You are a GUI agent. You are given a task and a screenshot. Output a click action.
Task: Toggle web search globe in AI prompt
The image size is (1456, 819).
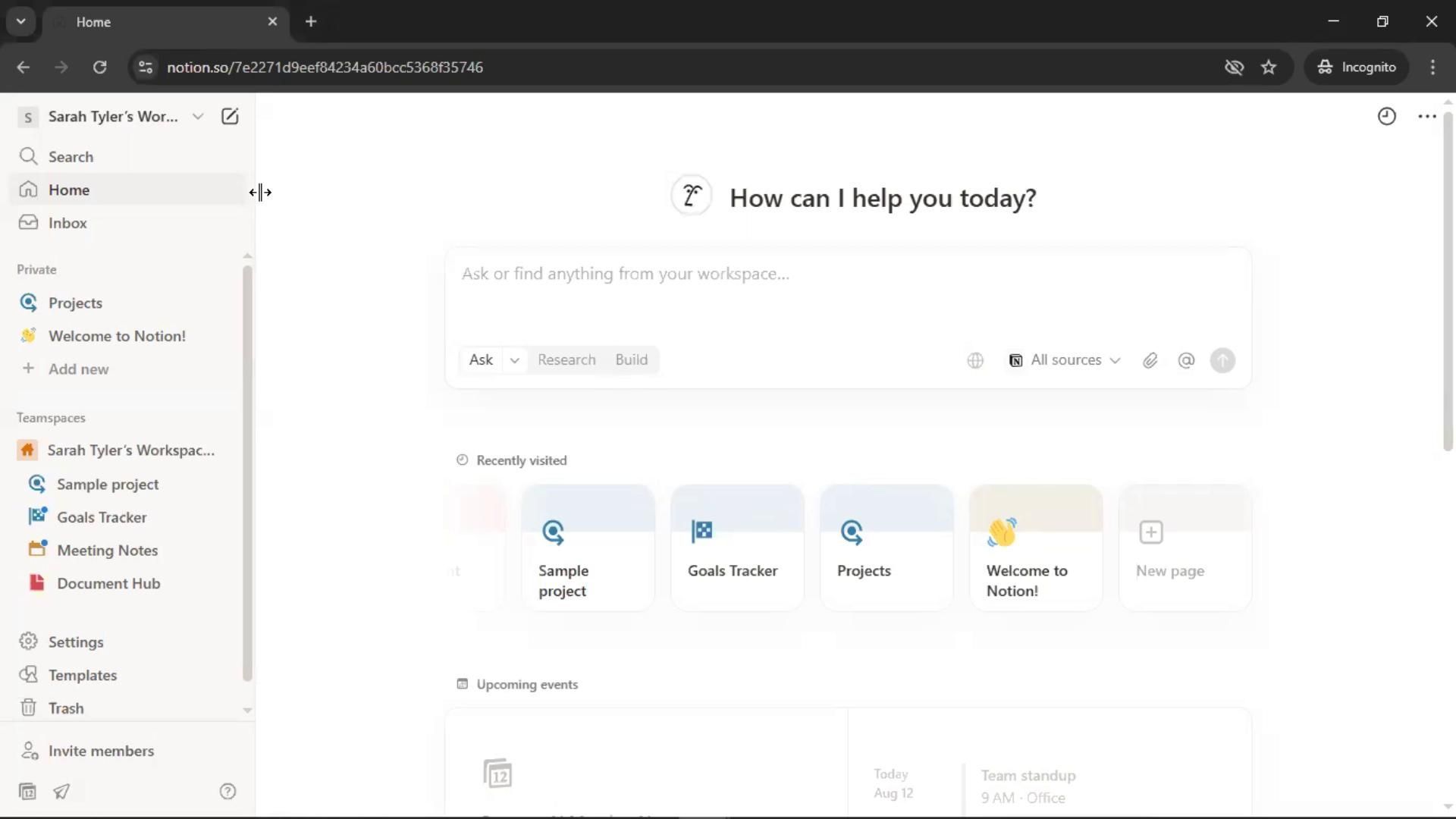coord(975,360)
